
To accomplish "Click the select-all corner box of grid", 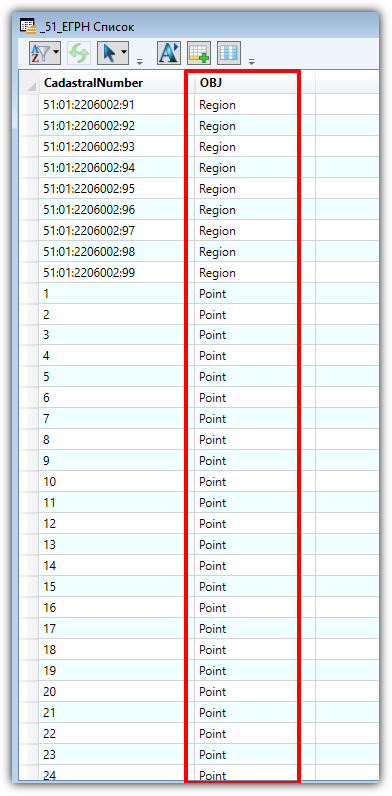I will 29,82.
